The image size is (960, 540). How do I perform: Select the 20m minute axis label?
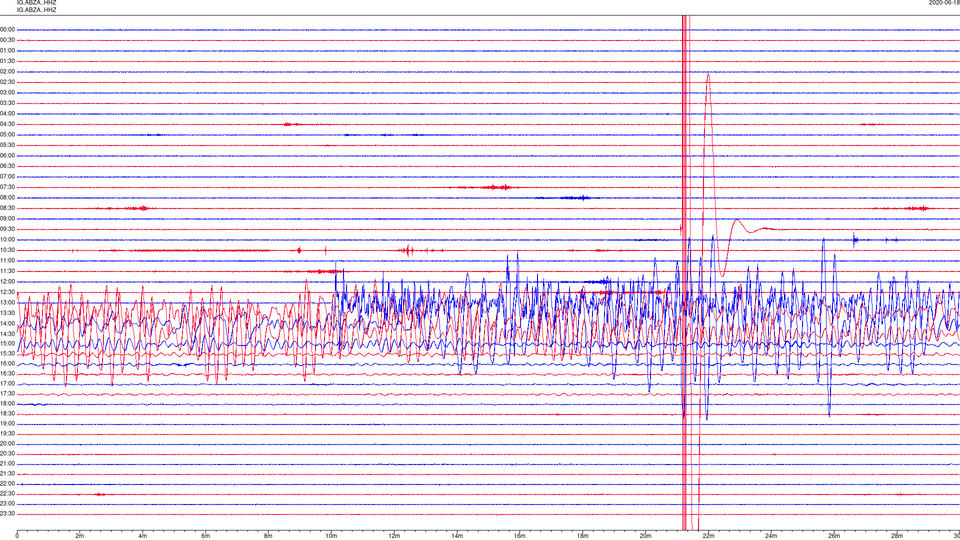[645, 536]
